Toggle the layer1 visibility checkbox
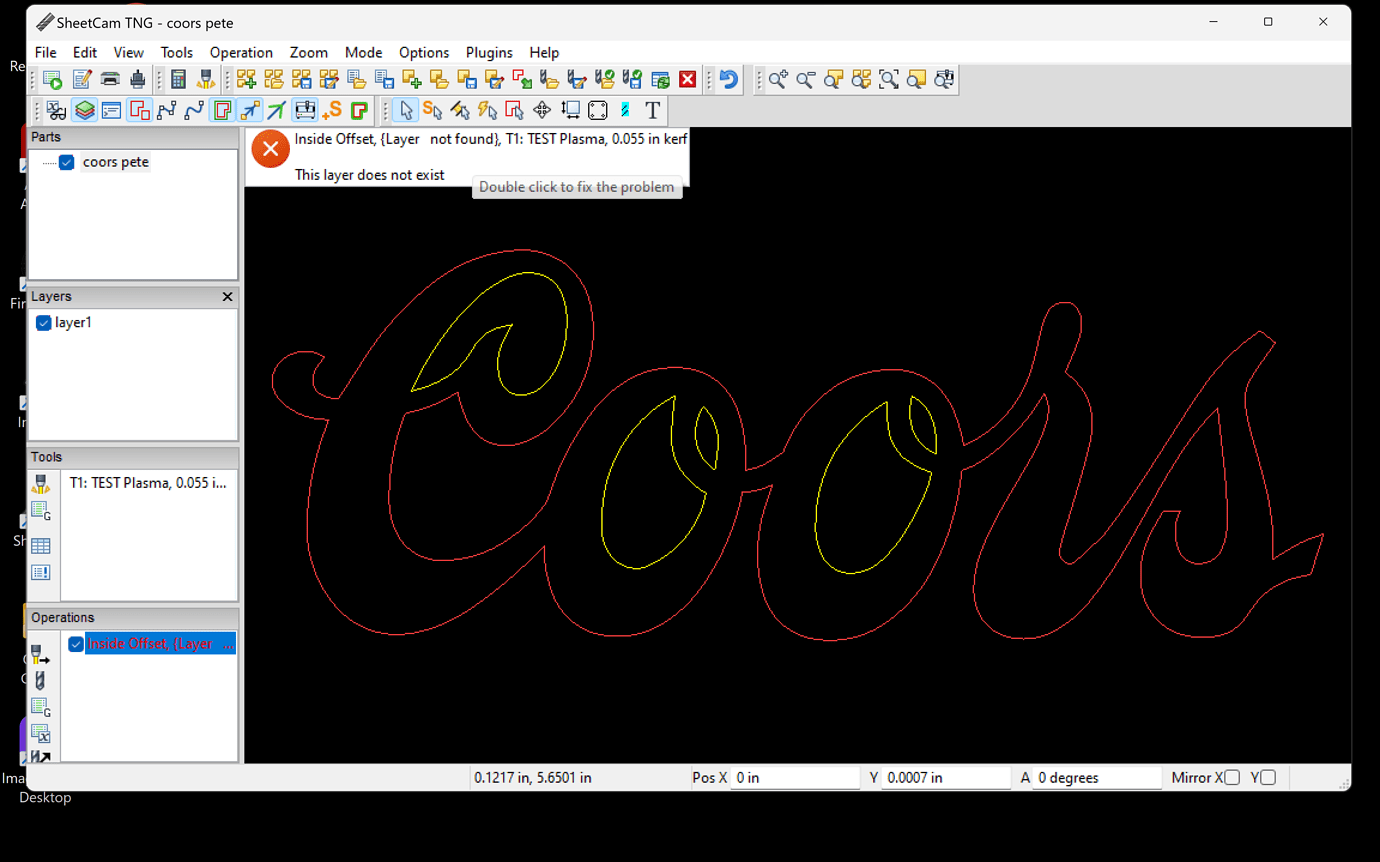The width and height of the screenshot is (1380, 862). click(x=44, y=323)
